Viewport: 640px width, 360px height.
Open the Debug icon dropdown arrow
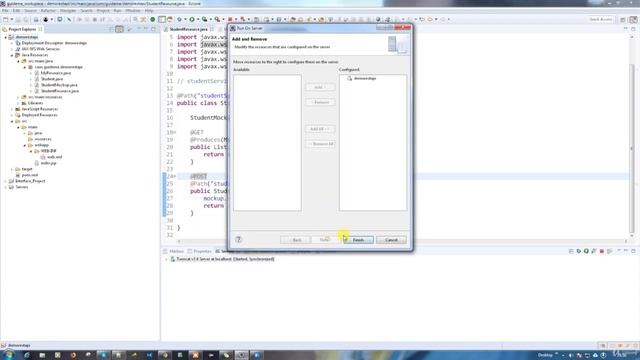tap(185, 19)
